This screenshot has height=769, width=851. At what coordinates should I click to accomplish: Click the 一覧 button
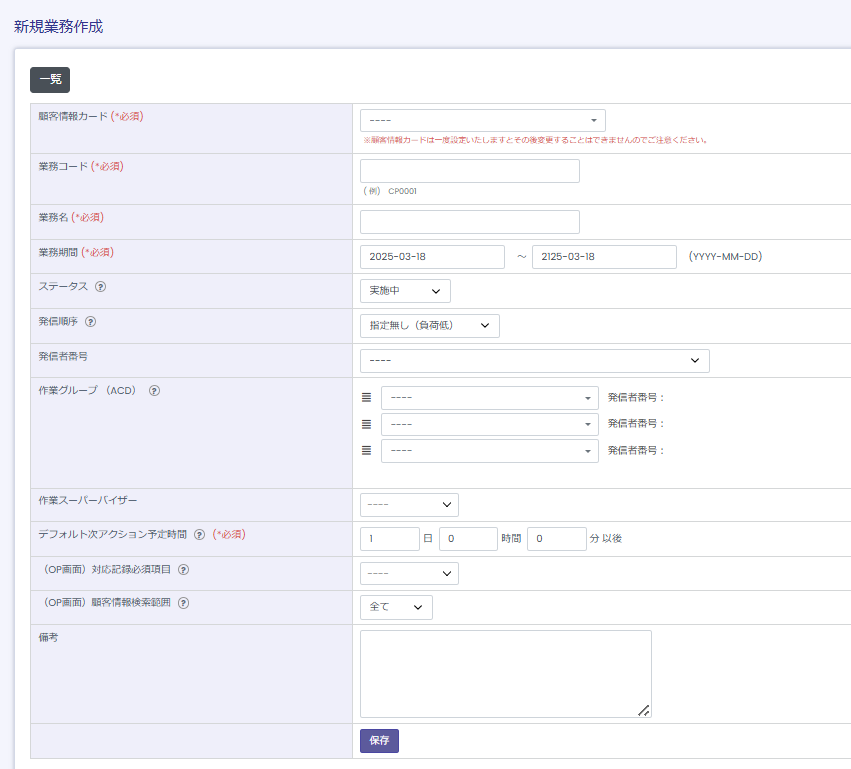click(x=50, y=80)
